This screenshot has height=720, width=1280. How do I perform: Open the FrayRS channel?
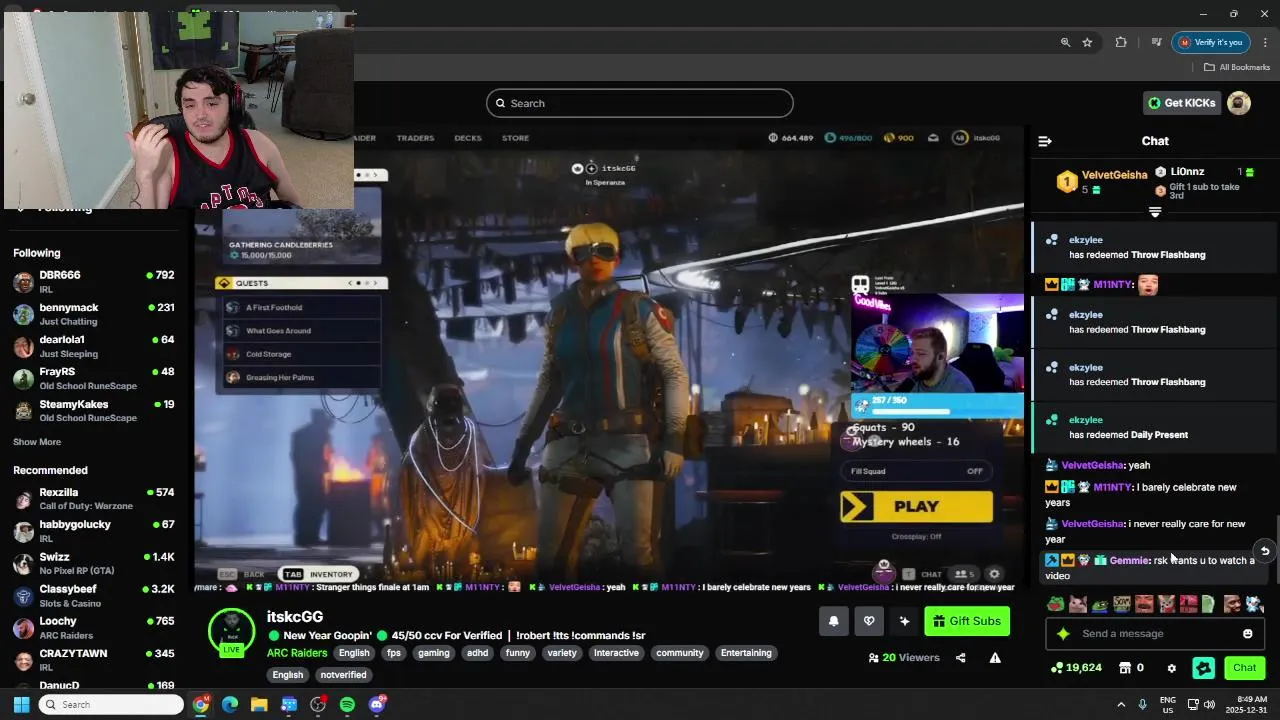(95, 378)
